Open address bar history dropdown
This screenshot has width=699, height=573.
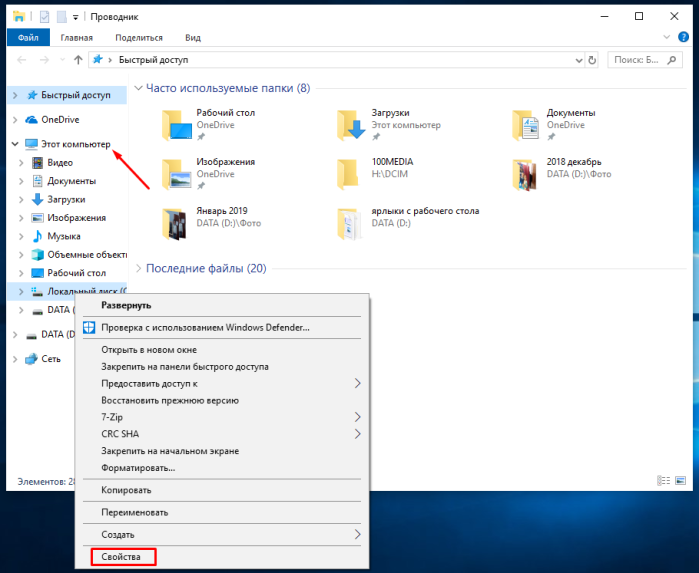click(x=579, y=60)
